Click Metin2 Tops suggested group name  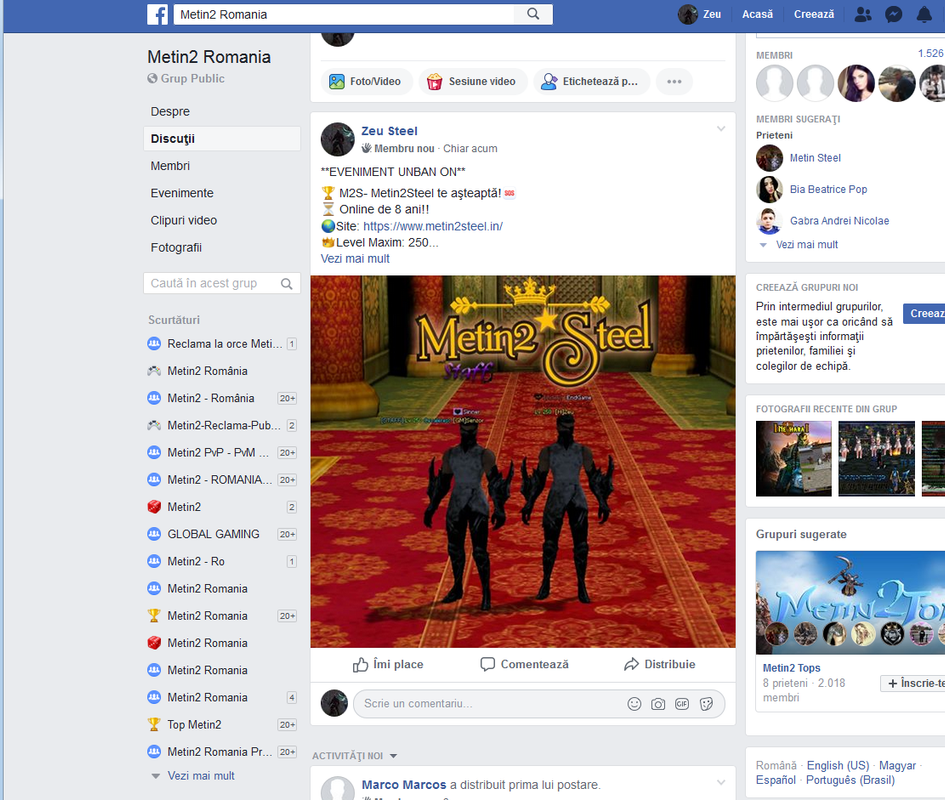791,668
